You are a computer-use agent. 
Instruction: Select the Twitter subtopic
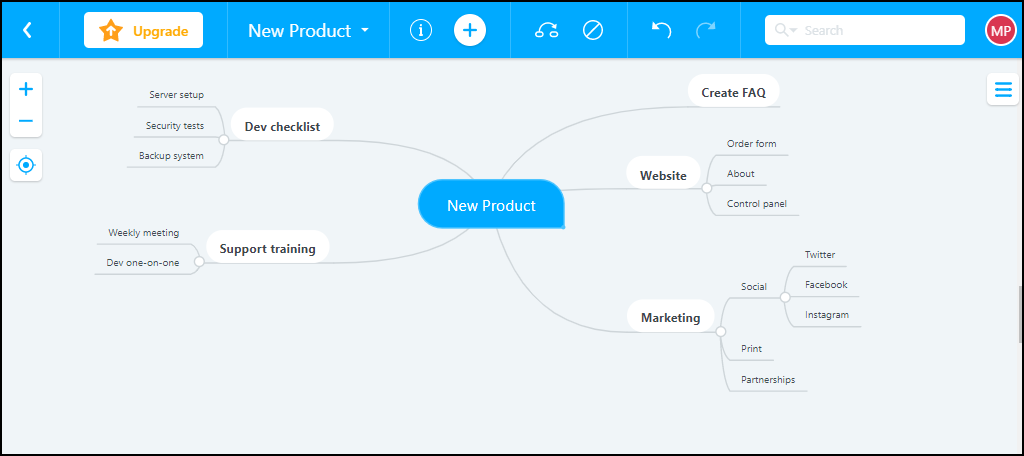(820, 254)
